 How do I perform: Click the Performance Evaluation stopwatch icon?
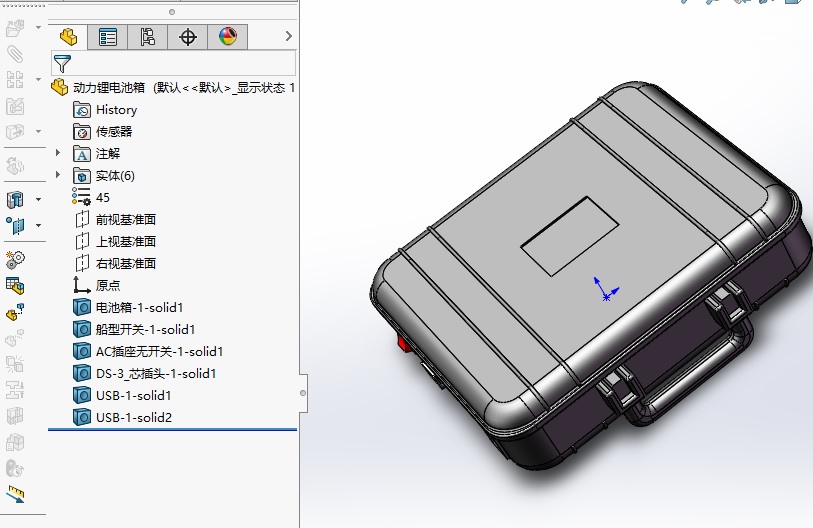coord(15,468)
